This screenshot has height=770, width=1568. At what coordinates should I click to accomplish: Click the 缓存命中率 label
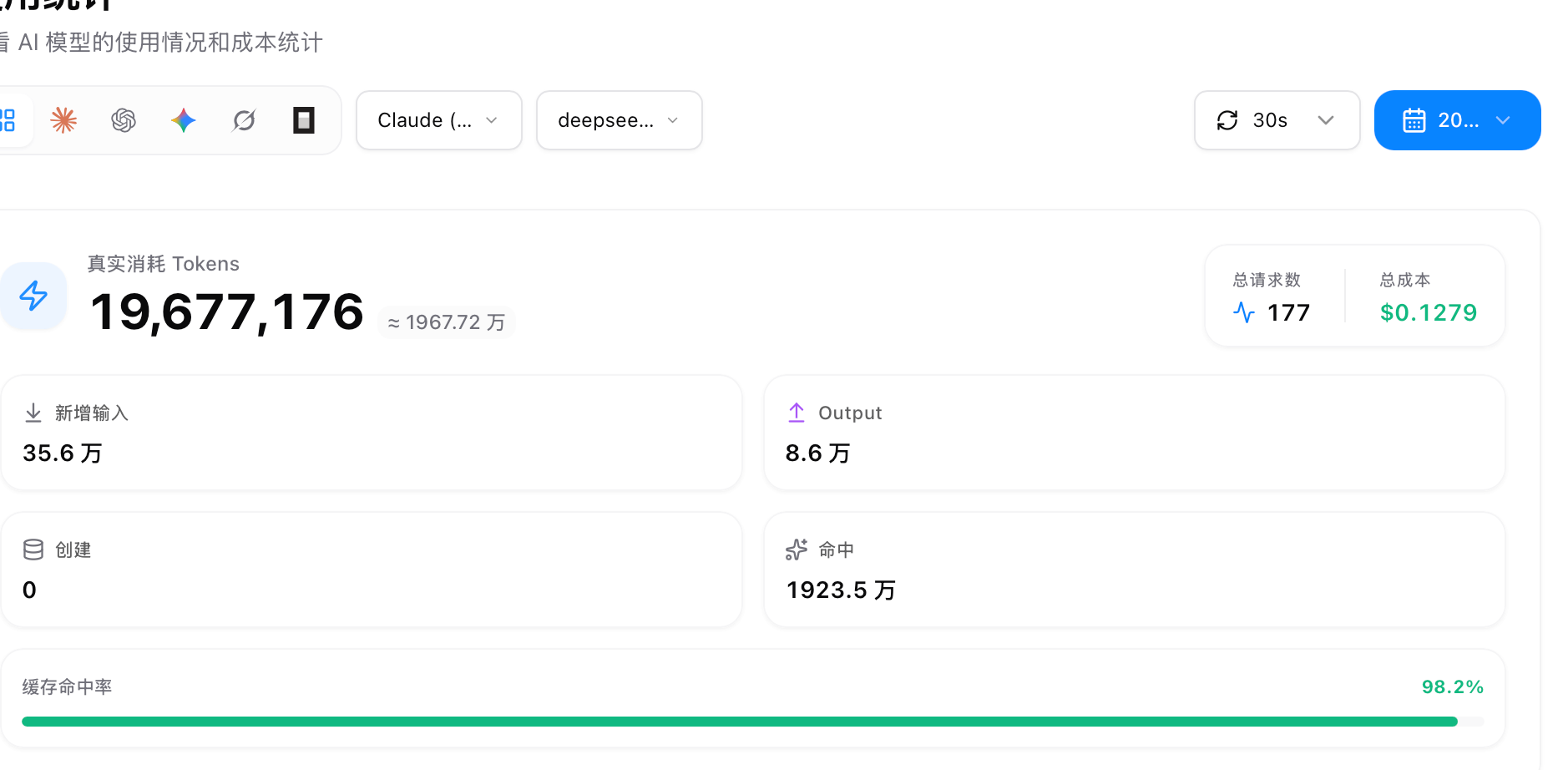point(67,686)
